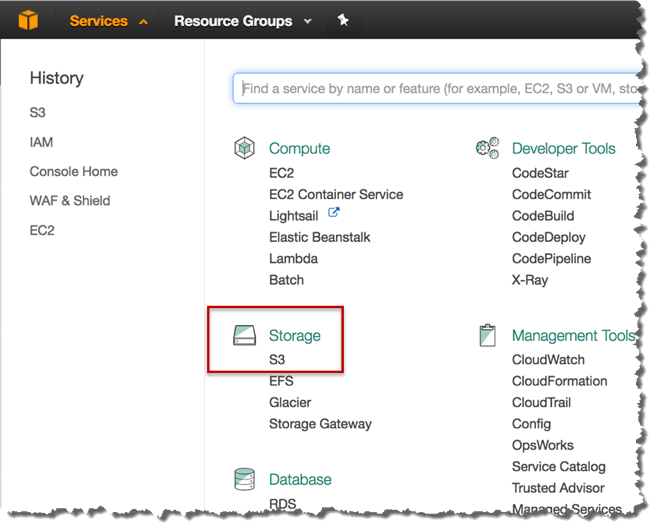Screen dimensions: 658x531
Task: Click the Management Tools heading
Action: pyautogui.click(x=574, y=336)
